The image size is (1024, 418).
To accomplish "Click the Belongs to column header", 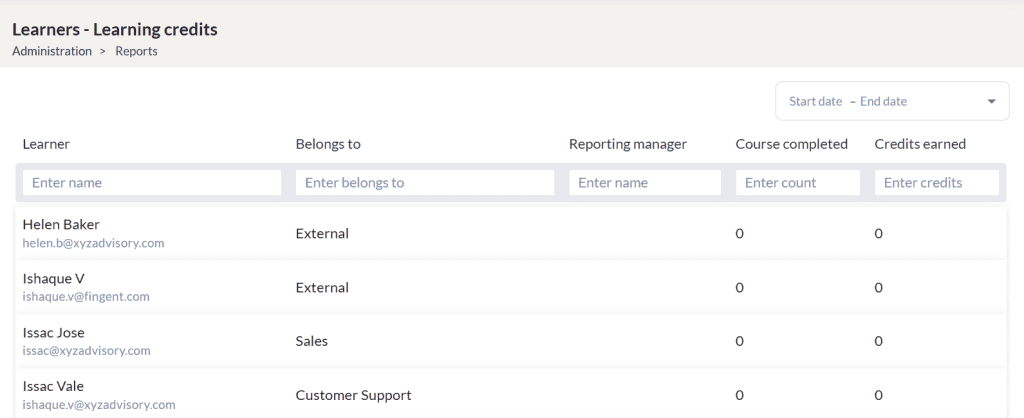I will pos(328,144).
